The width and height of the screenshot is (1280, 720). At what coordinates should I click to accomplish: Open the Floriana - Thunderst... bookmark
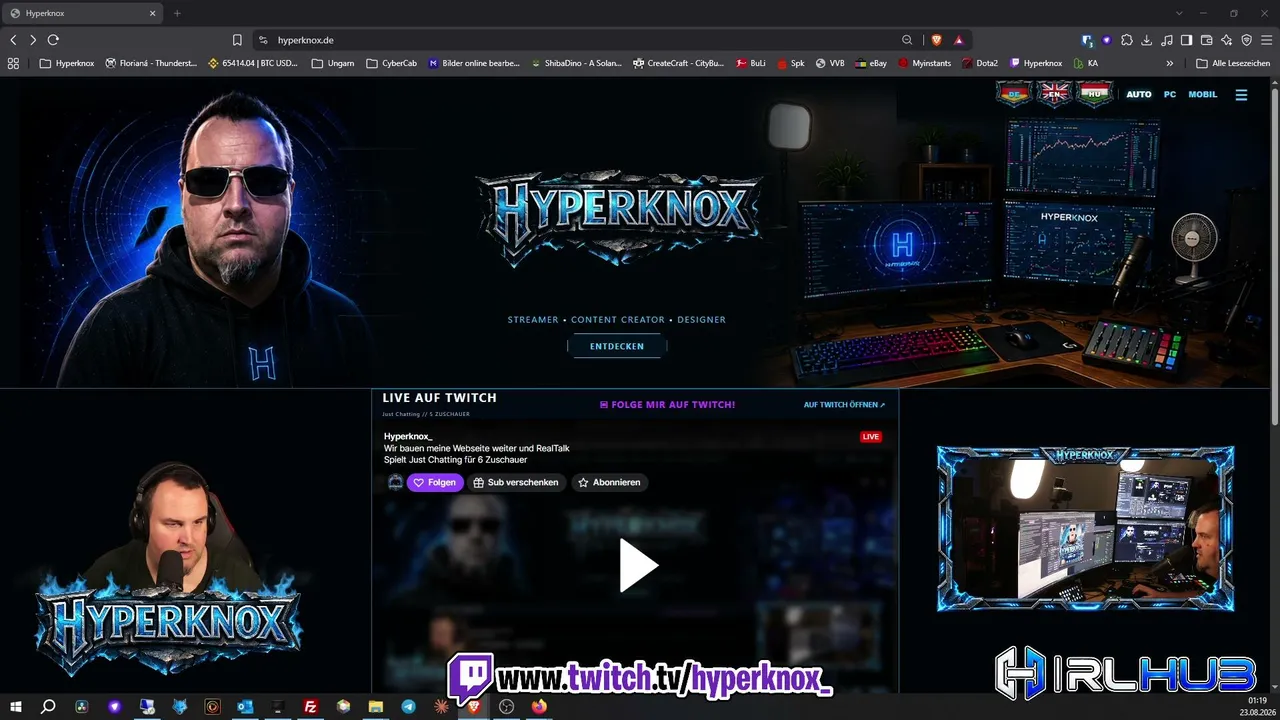tap(151, 63)
